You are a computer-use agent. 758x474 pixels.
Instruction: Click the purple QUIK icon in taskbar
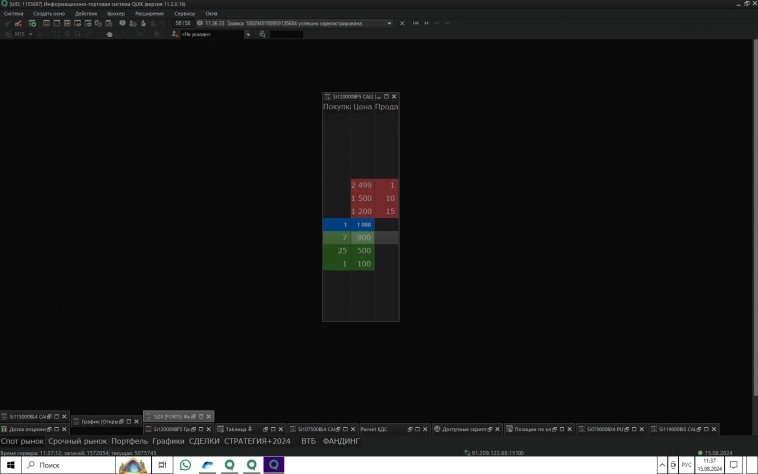click(x=273, y=465)
